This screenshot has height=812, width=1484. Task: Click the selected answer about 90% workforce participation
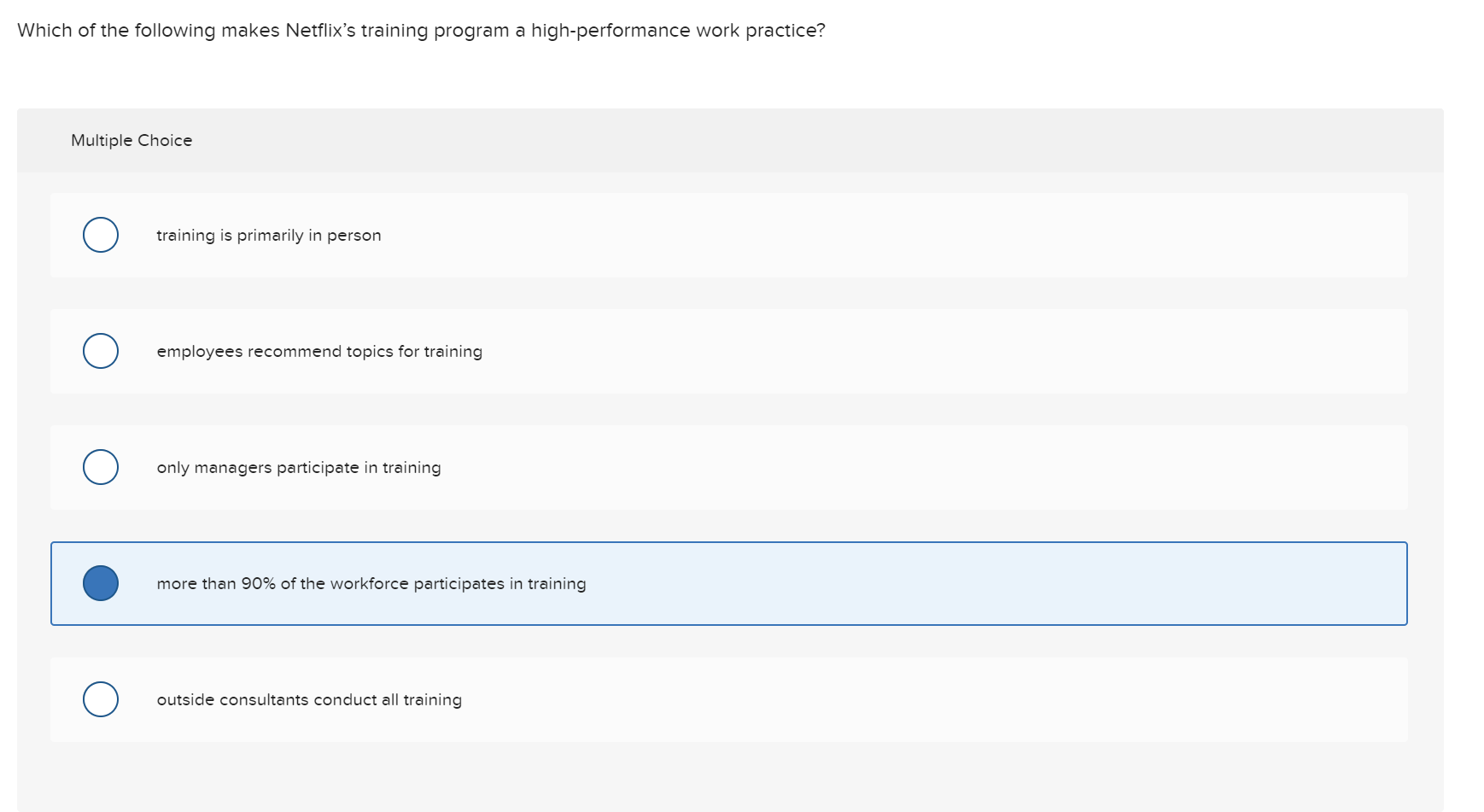tap(371, 583)
